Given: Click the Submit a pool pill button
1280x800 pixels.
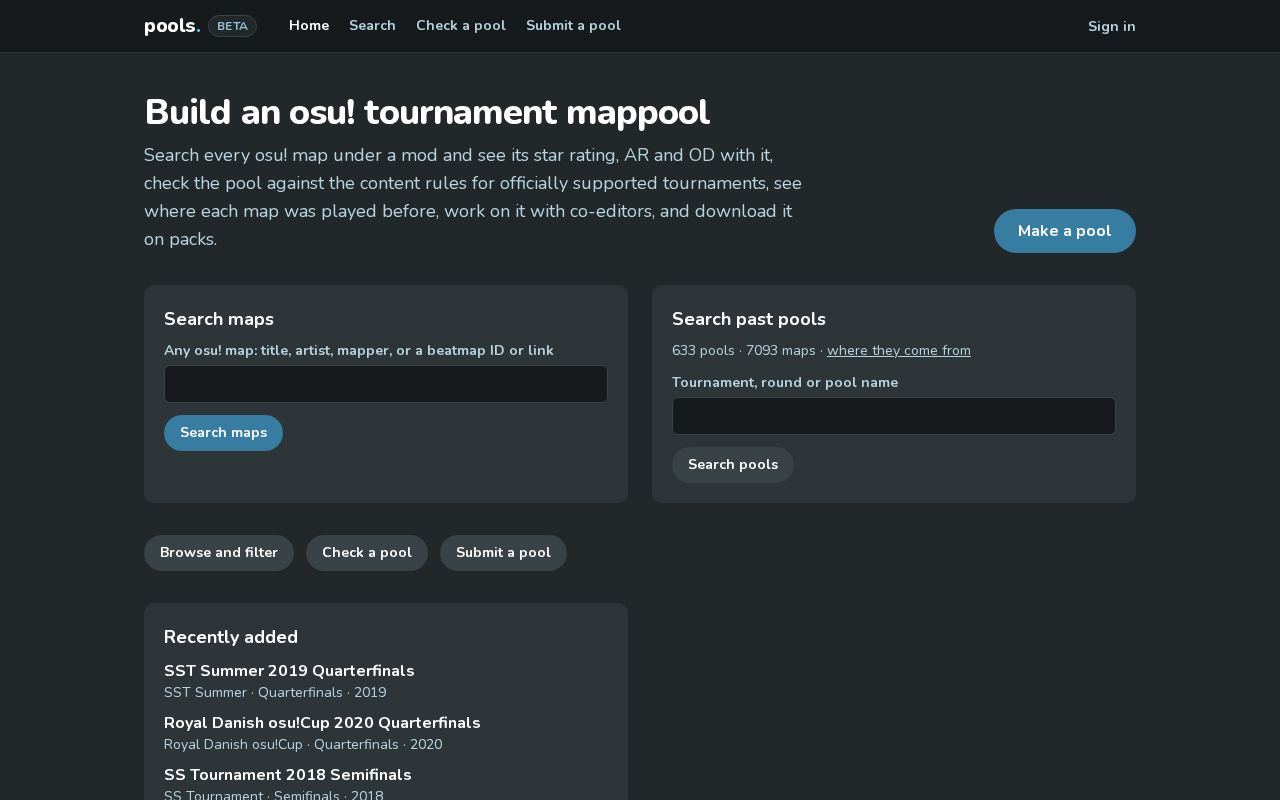Looking at the screenshot, I should point(503,553).
